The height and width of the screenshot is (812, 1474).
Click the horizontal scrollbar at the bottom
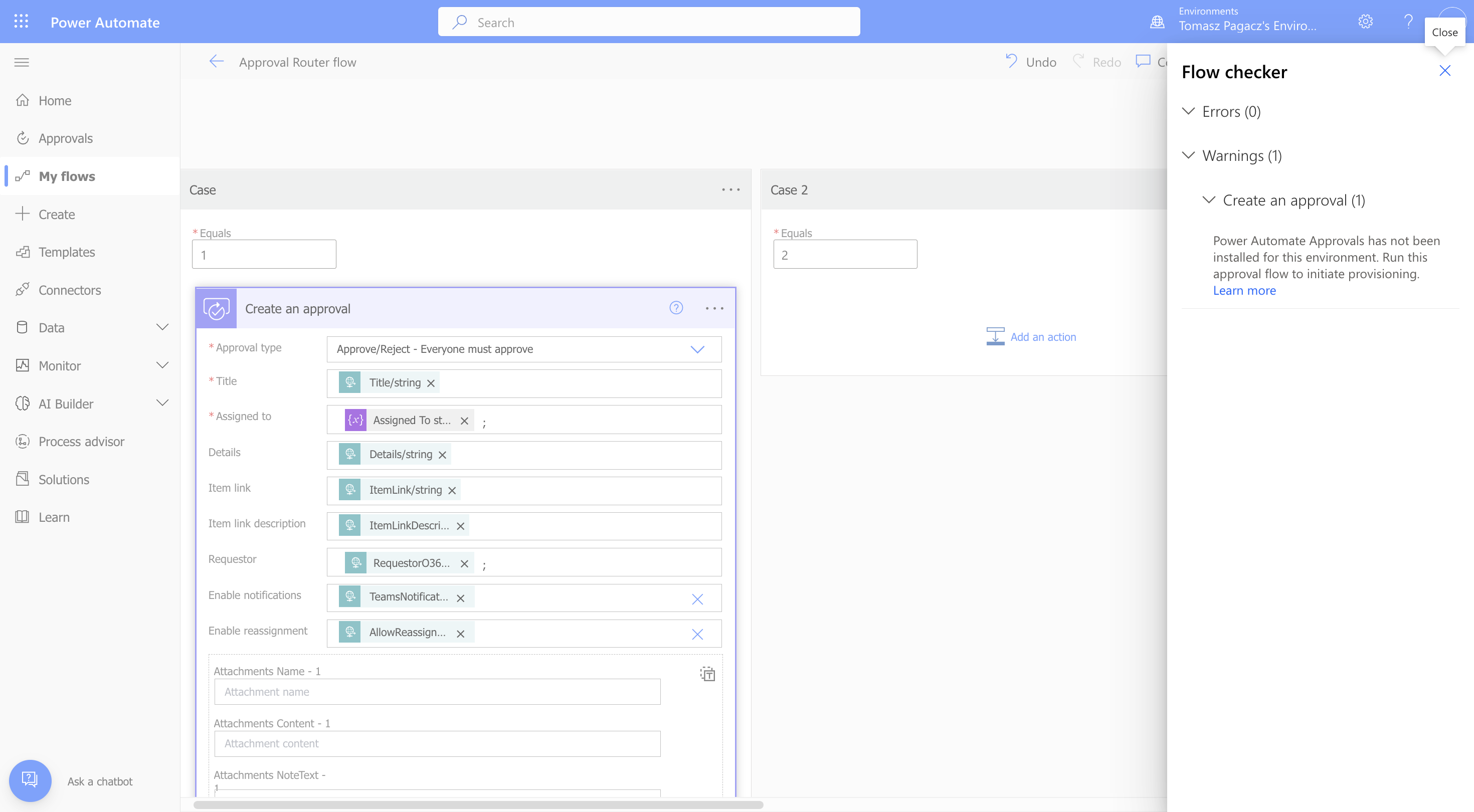pyautogui.click(x=478, y=804)
